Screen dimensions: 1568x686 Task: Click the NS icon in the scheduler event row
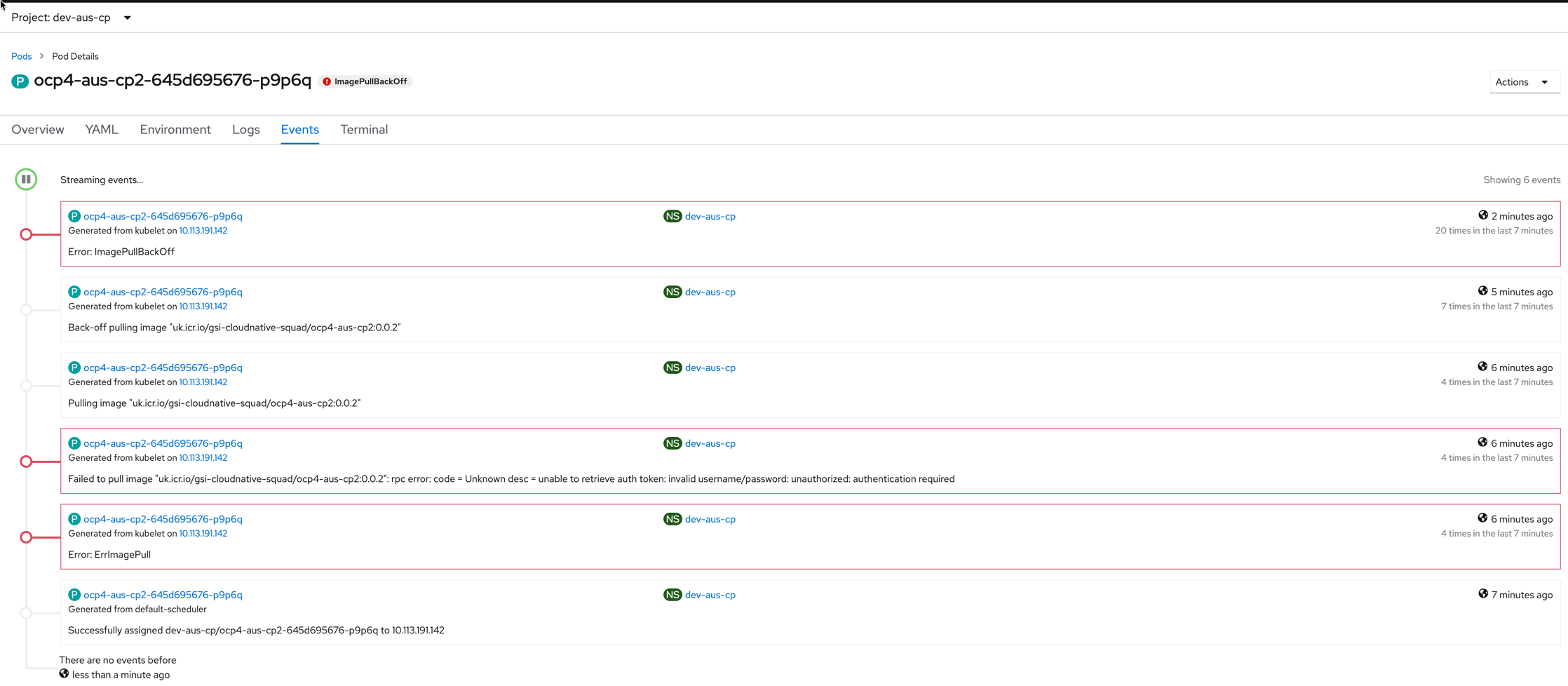click(672, 594)
